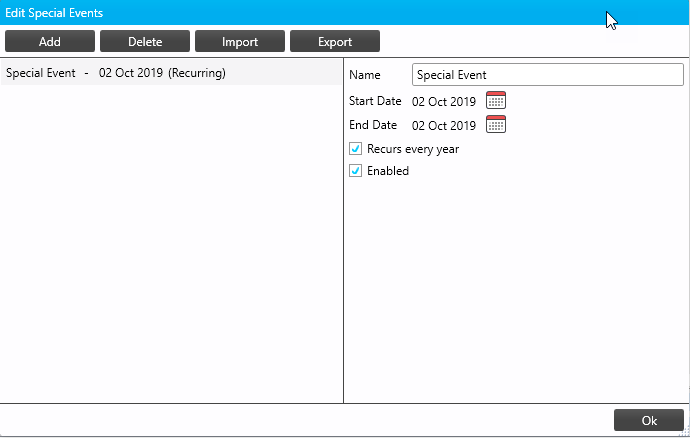The width and height of the screenshot is (690, 438).
Task: Confirm with the Ok button
Action: (649, 420)
